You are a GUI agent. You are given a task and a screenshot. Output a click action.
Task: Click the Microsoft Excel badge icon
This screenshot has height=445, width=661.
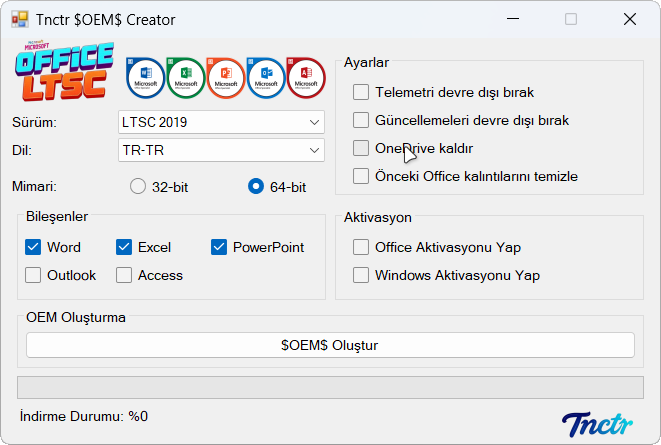pyautogui.click(x=185, y=78)
